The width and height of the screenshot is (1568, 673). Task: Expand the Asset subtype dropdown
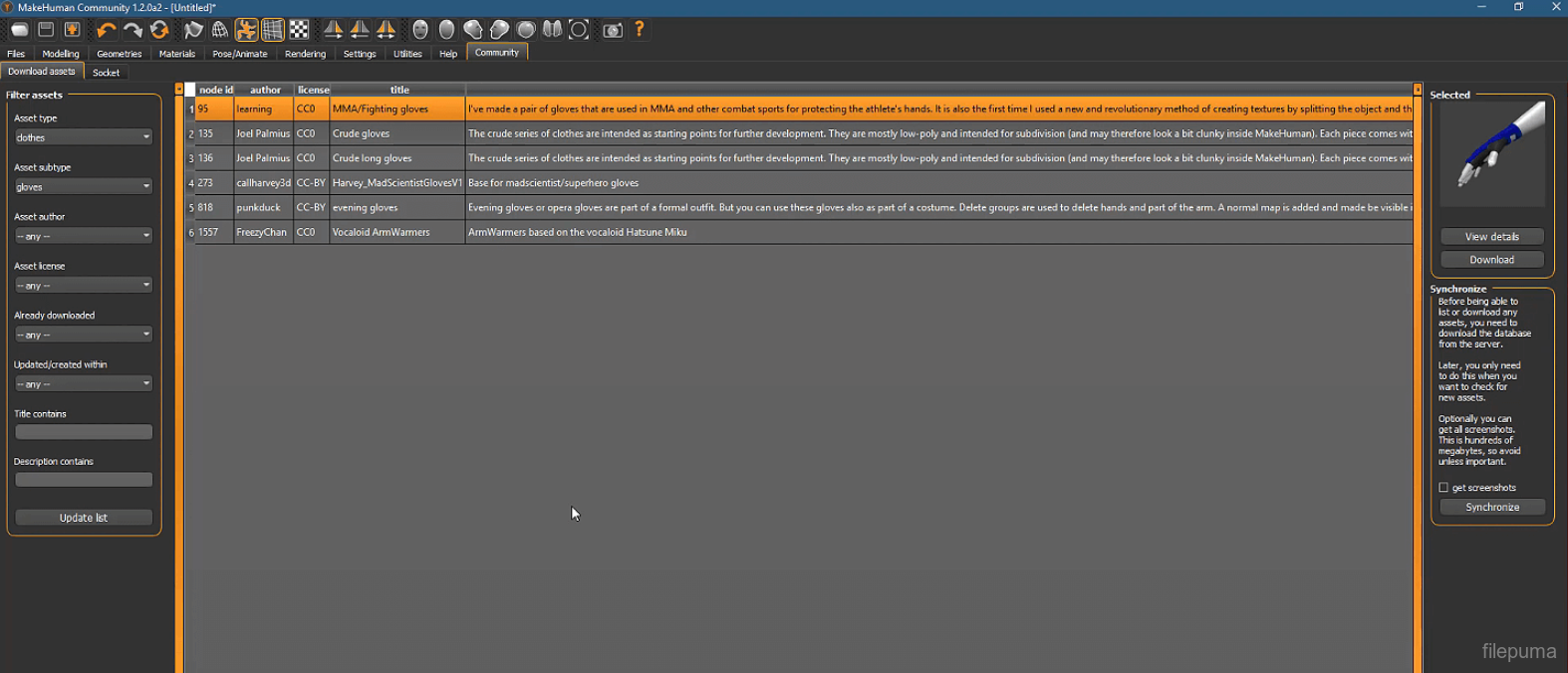pos(83,186)
